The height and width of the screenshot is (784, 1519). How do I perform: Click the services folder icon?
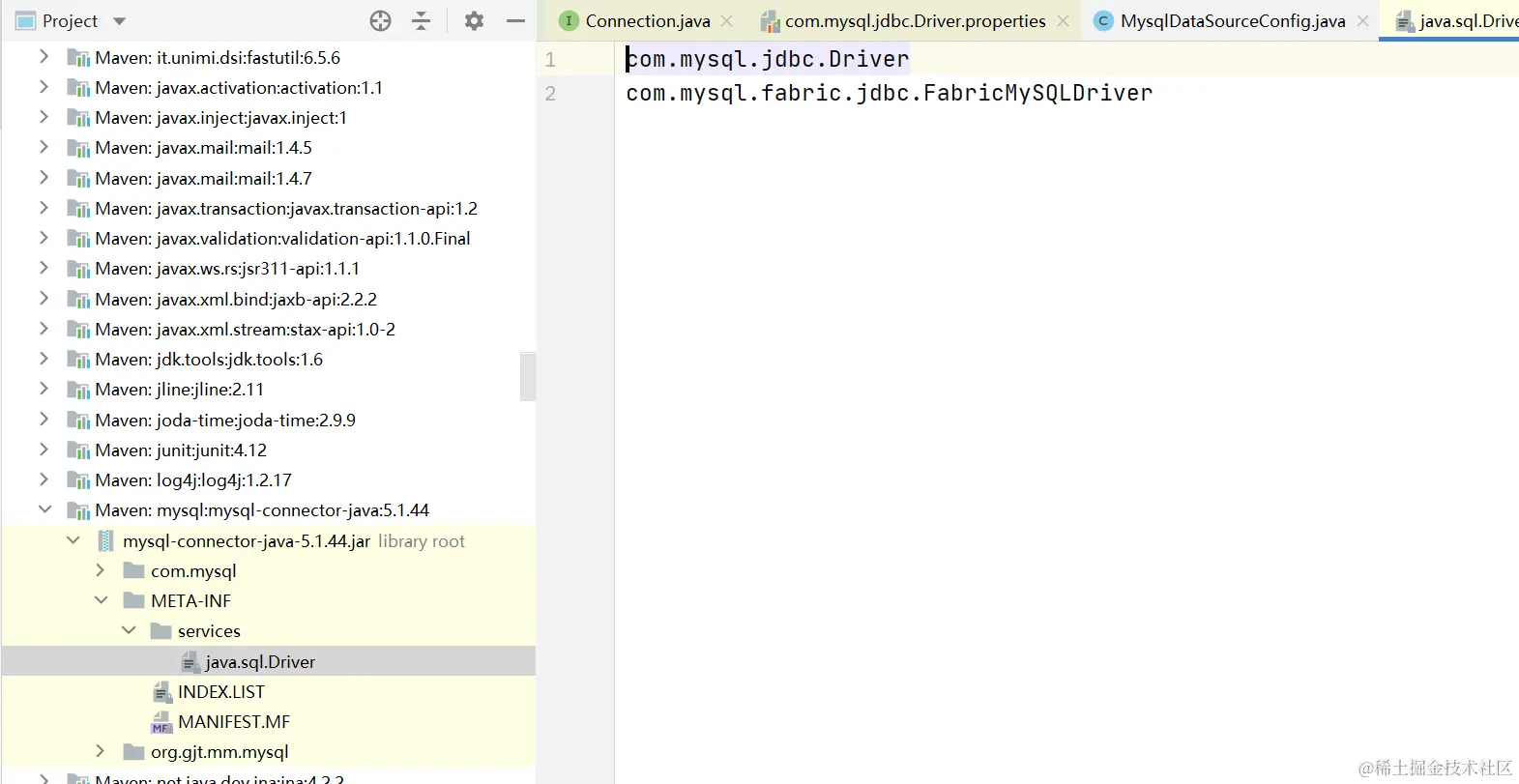[161, 630]
